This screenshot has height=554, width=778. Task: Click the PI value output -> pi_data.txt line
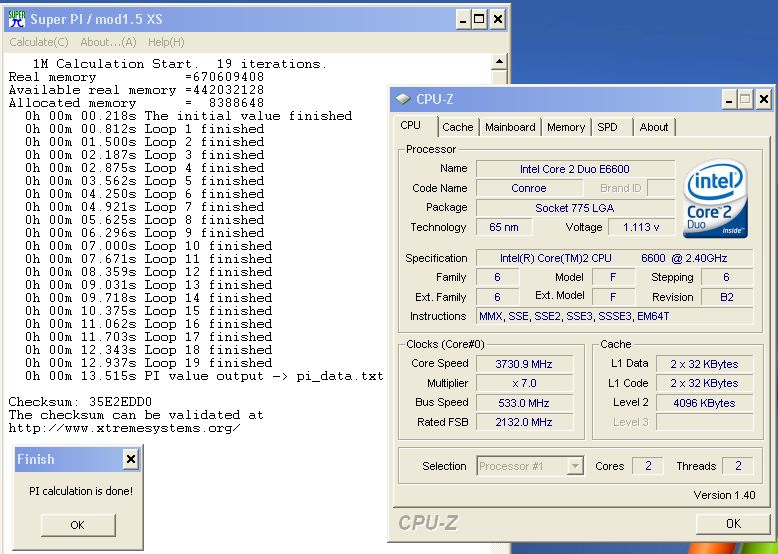[x=204, y=376]
